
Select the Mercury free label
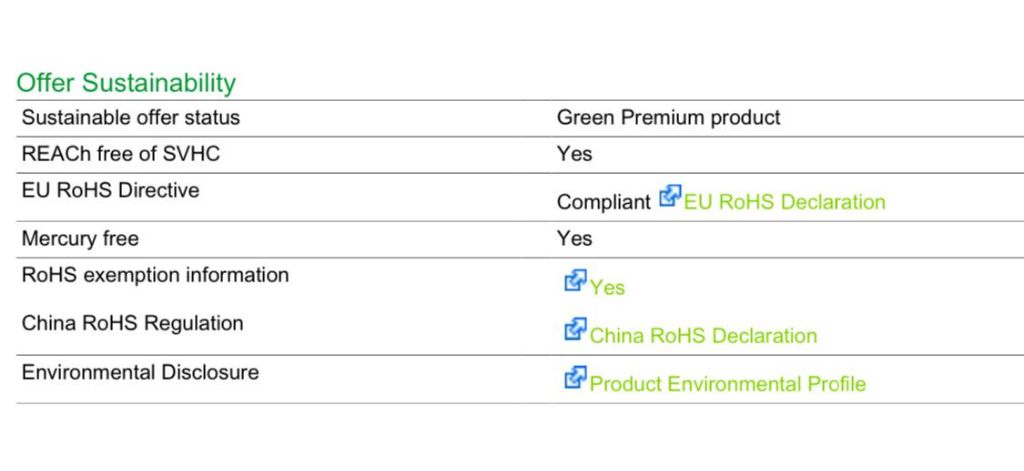(x=80, y=239)
